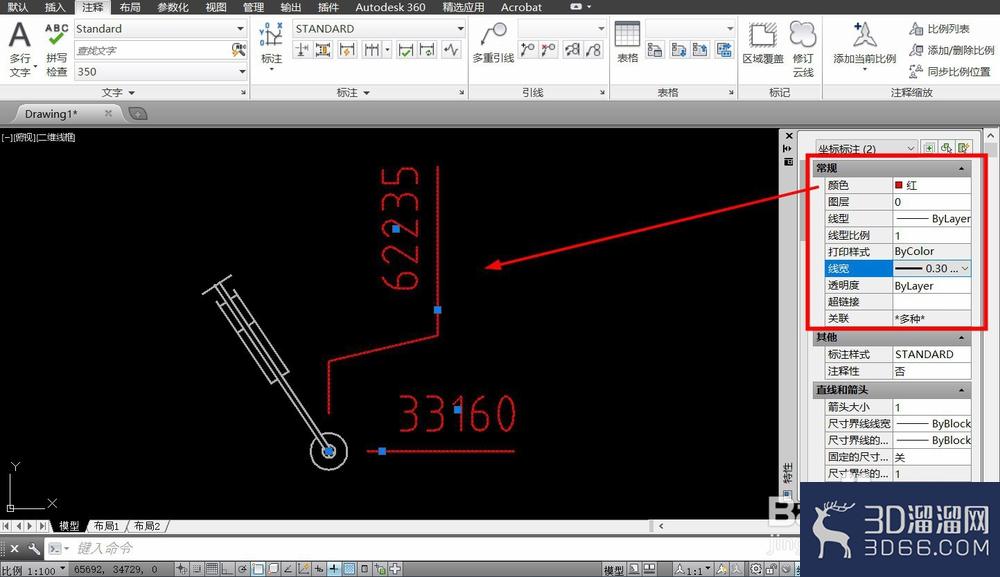
Task: Open the 坐标标注 (2) object type dropdown
Action: click(x=866, y=149)
